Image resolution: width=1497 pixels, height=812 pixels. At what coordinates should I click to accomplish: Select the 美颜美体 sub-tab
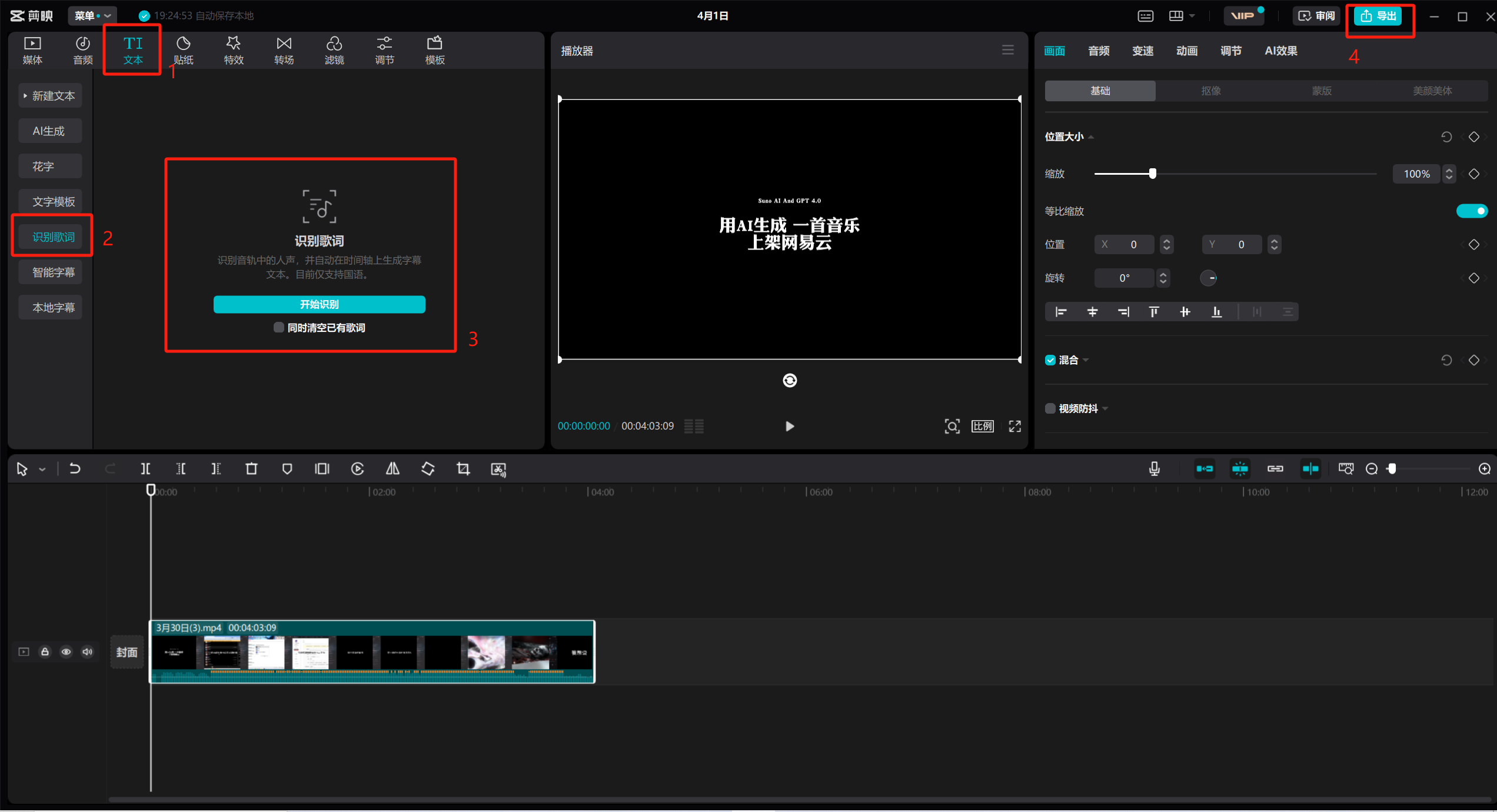point(1432,91)
